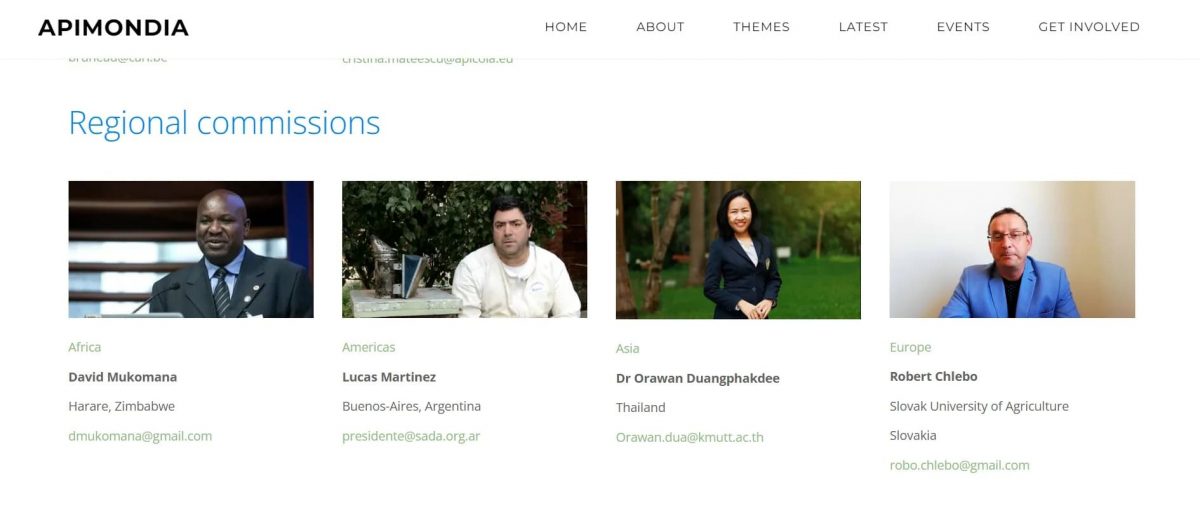
Task: Open the LATEST menu item
Action: coord(863,27)
